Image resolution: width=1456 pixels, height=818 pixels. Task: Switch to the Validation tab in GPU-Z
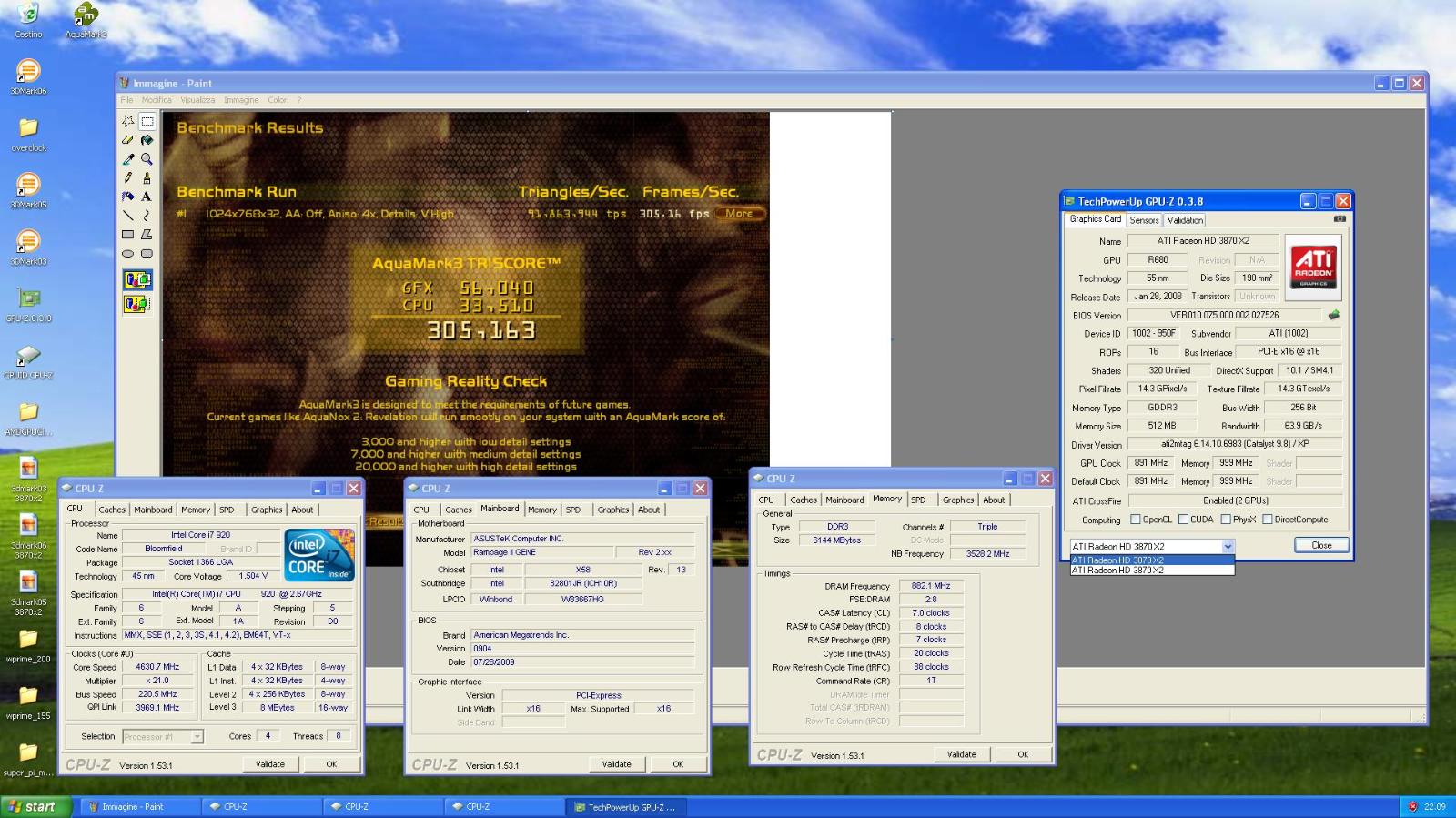(1185, 220)
